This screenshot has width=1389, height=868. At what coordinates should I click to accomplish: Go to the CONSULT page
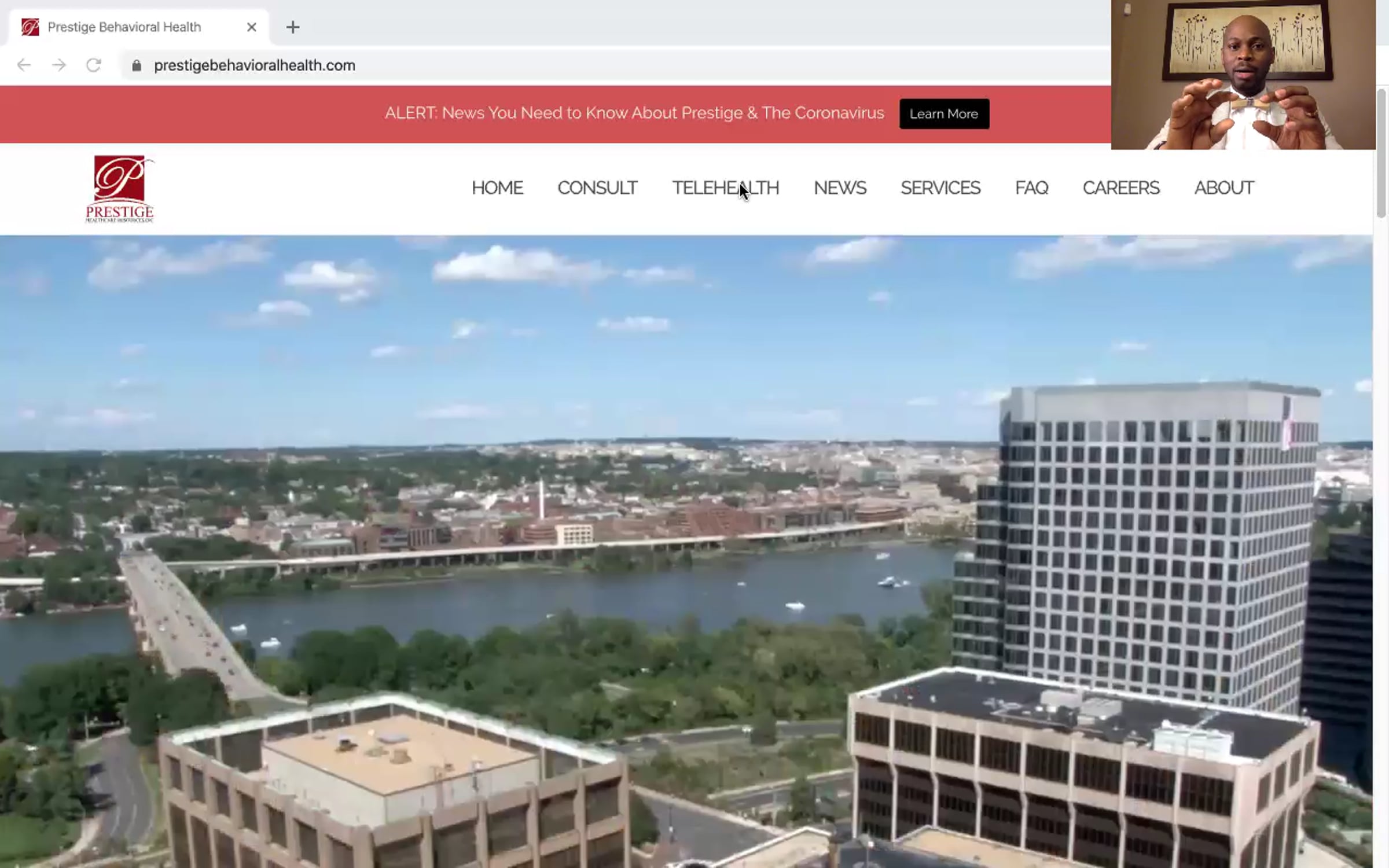pos(597,188)
